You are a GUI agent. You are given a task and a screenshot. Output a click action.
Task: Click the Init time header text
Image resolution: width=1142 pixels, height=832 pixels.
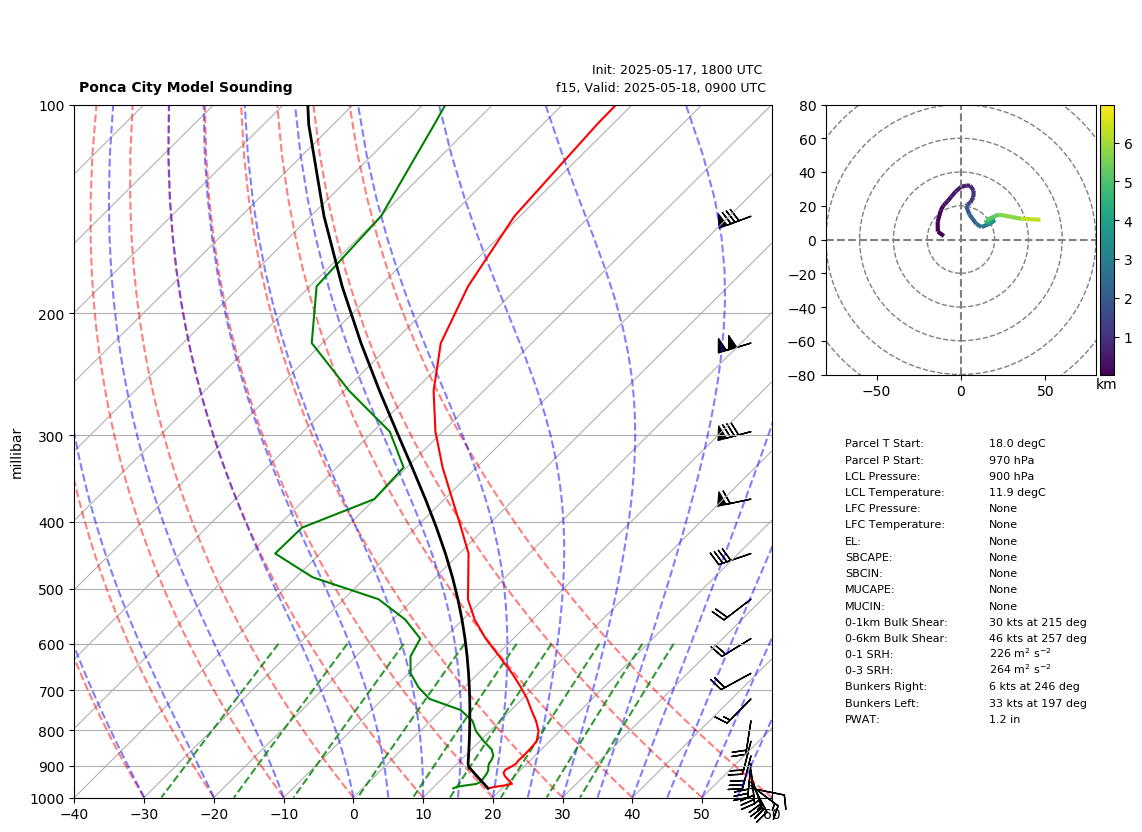(x=677, y=70)
